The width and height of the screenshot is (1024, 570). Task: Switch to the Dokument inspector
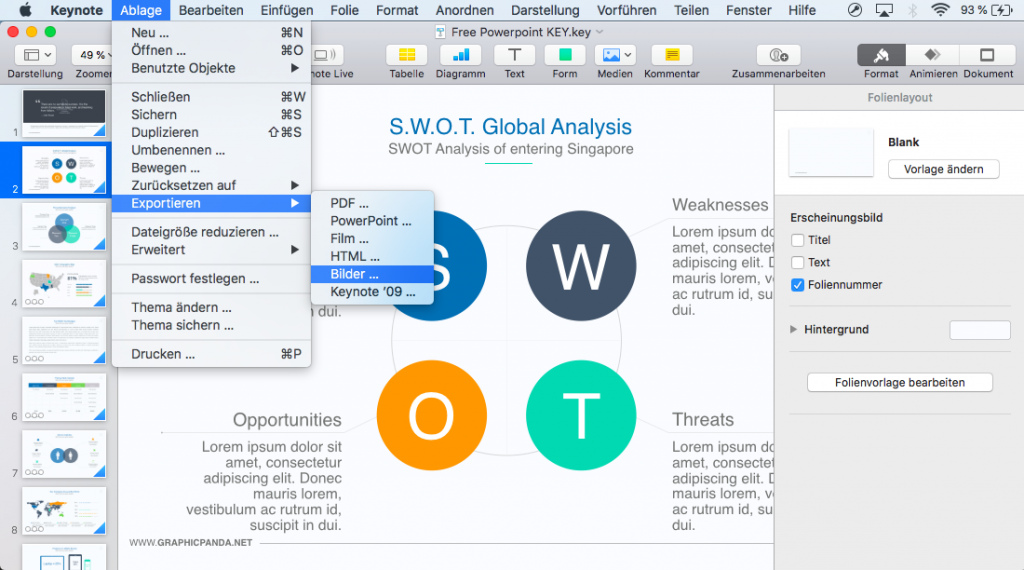pyautogui.click(x=987, y=55)
